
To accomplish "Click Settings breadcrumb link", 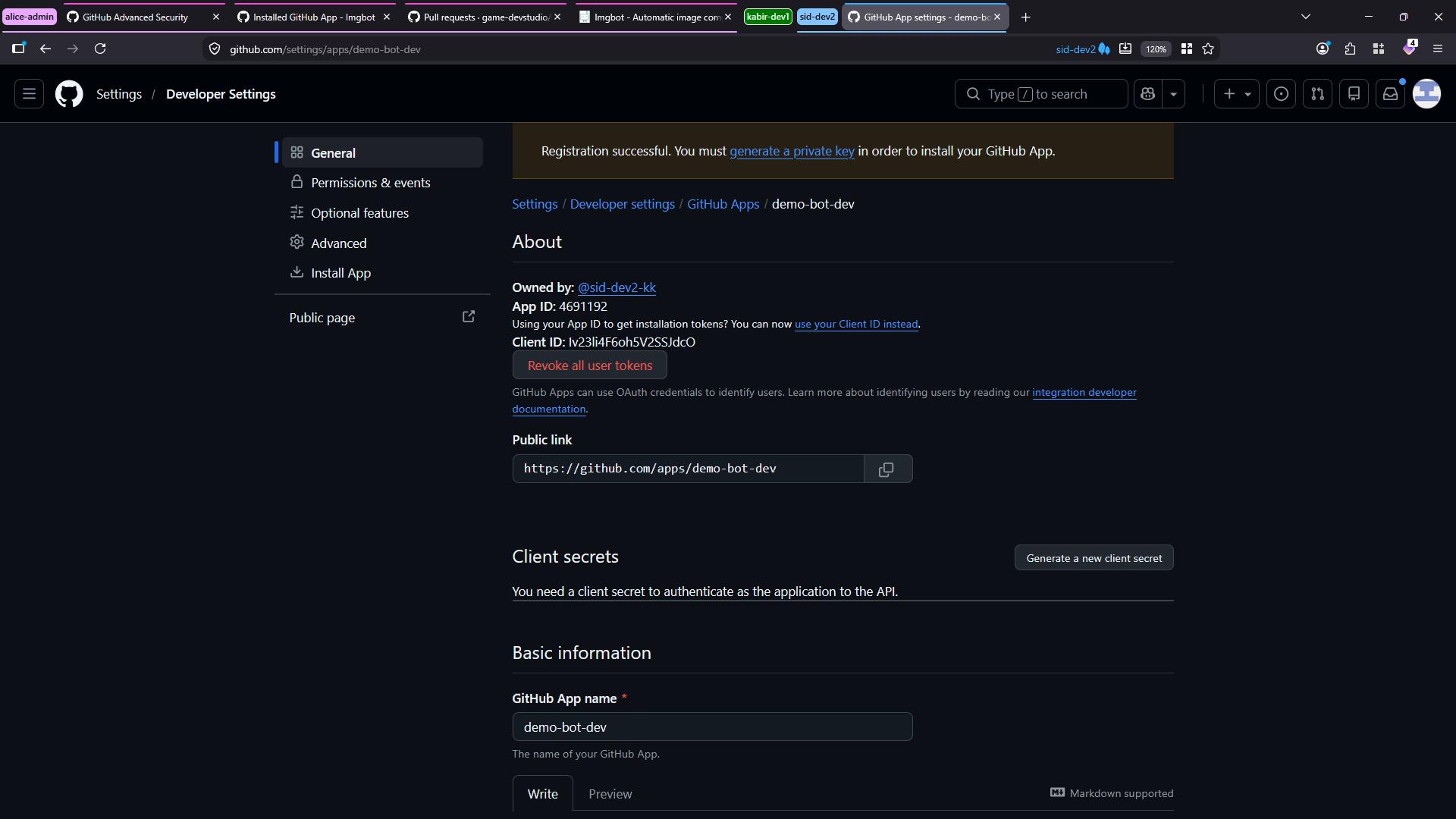I will tap(535, 204).
